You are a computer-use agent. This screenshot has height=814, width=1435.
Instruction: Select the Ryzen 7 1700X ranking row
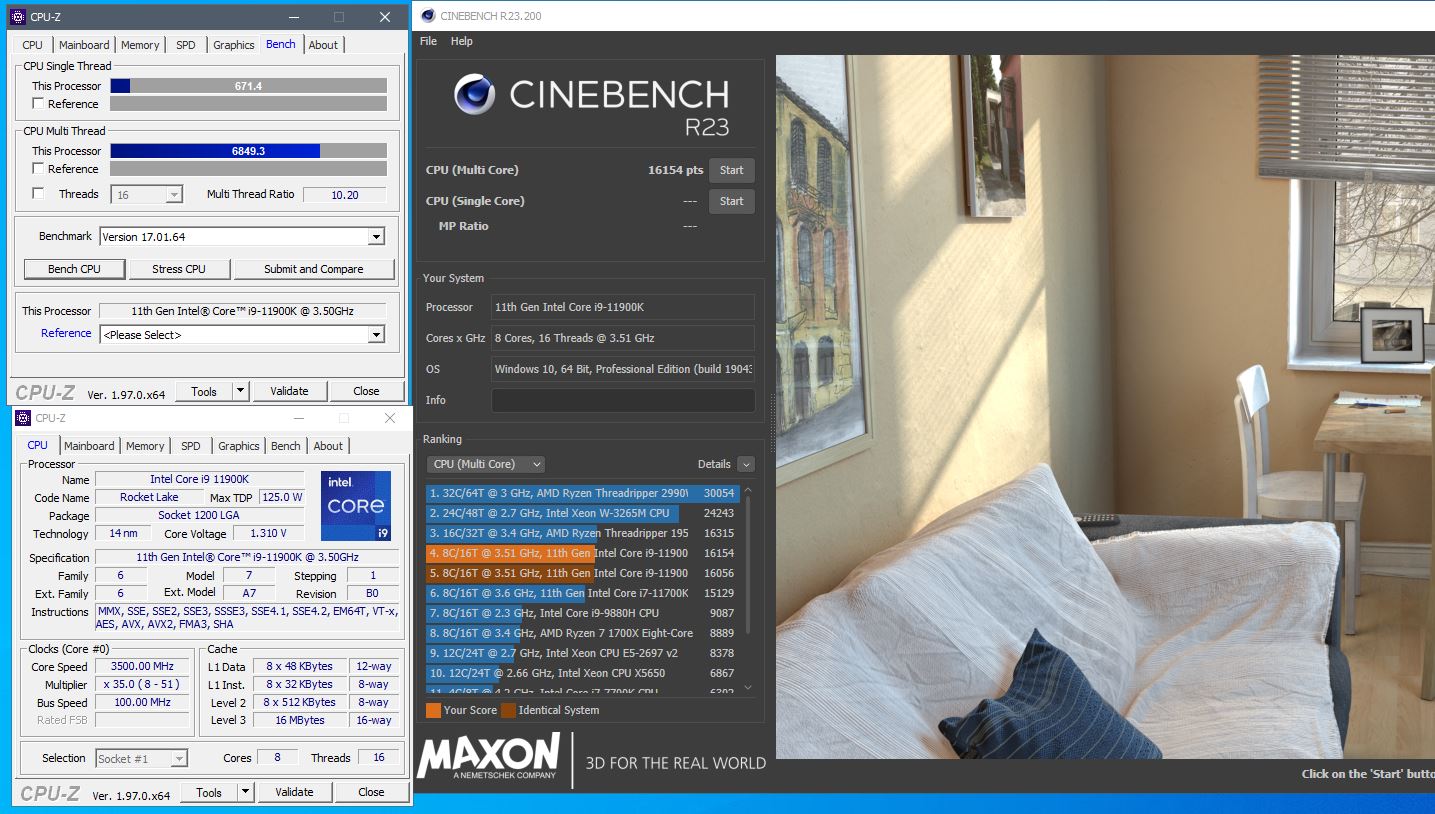[x=583, y=633]
